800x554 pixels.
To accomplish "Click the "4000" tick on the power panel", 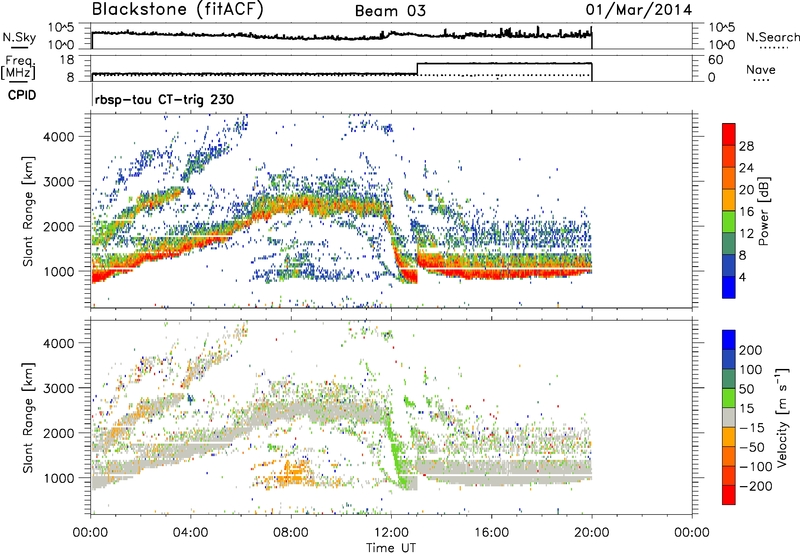I will coord(58,137).
